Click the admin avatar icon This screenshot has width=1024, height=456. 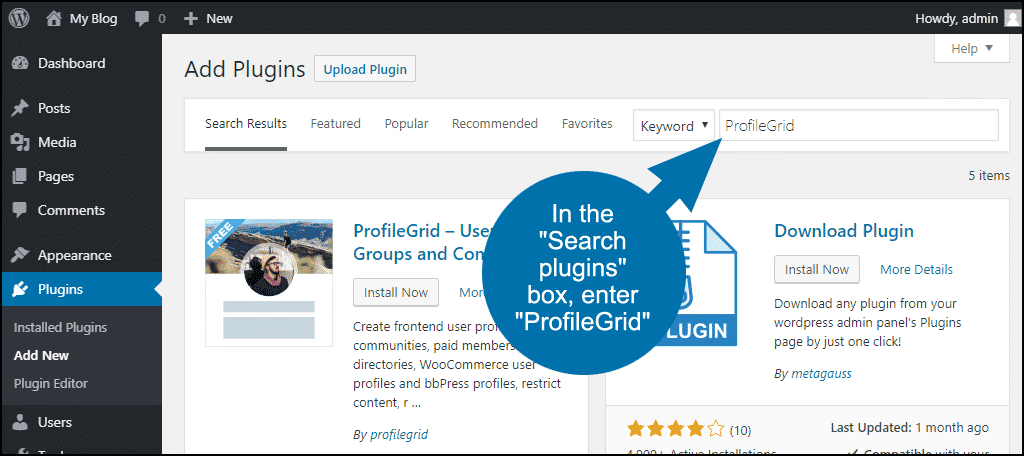pos(1011,18)
